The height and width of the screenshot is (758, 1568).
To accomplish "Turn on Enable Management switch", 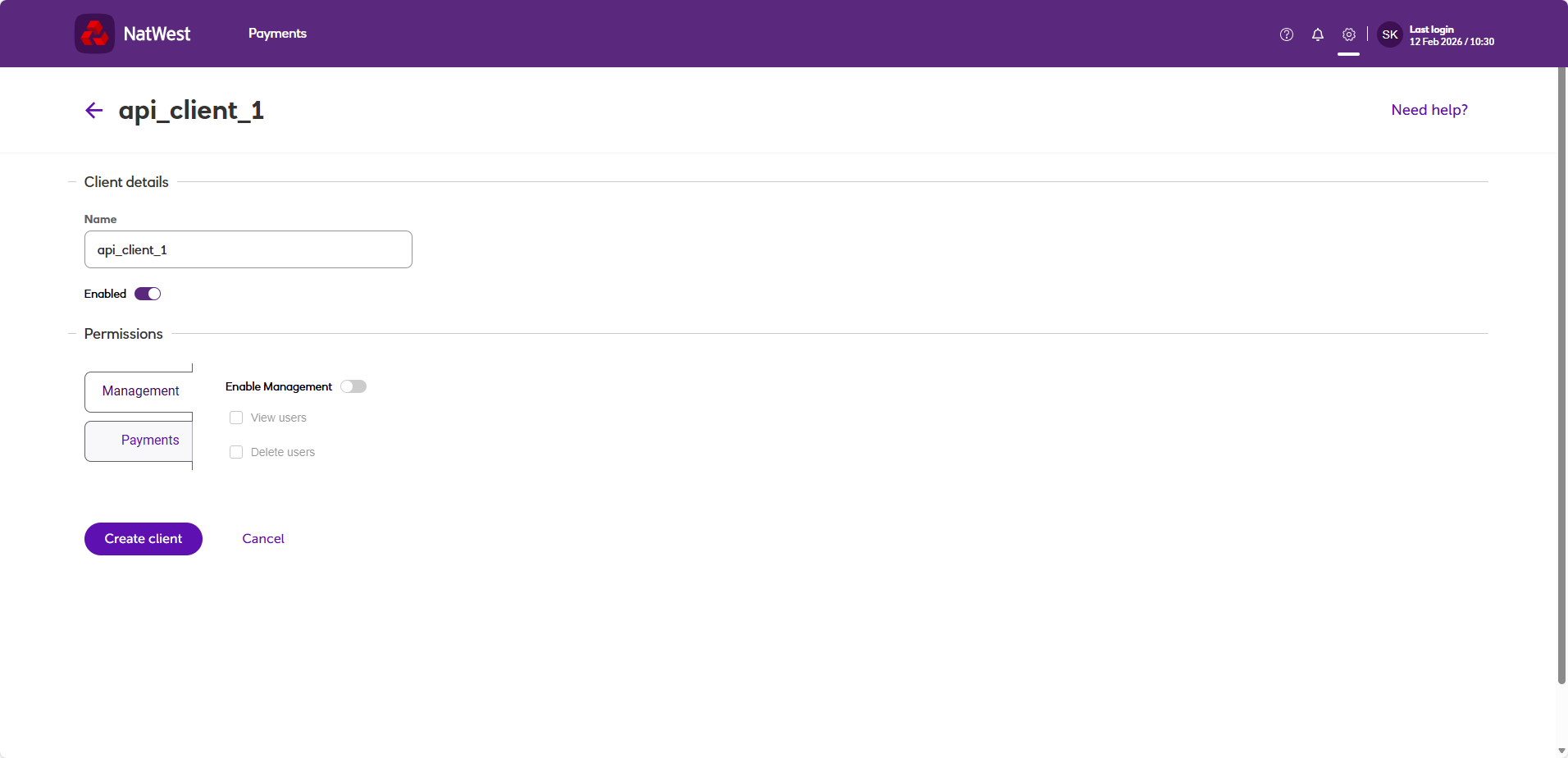I will tap(353, 386).
